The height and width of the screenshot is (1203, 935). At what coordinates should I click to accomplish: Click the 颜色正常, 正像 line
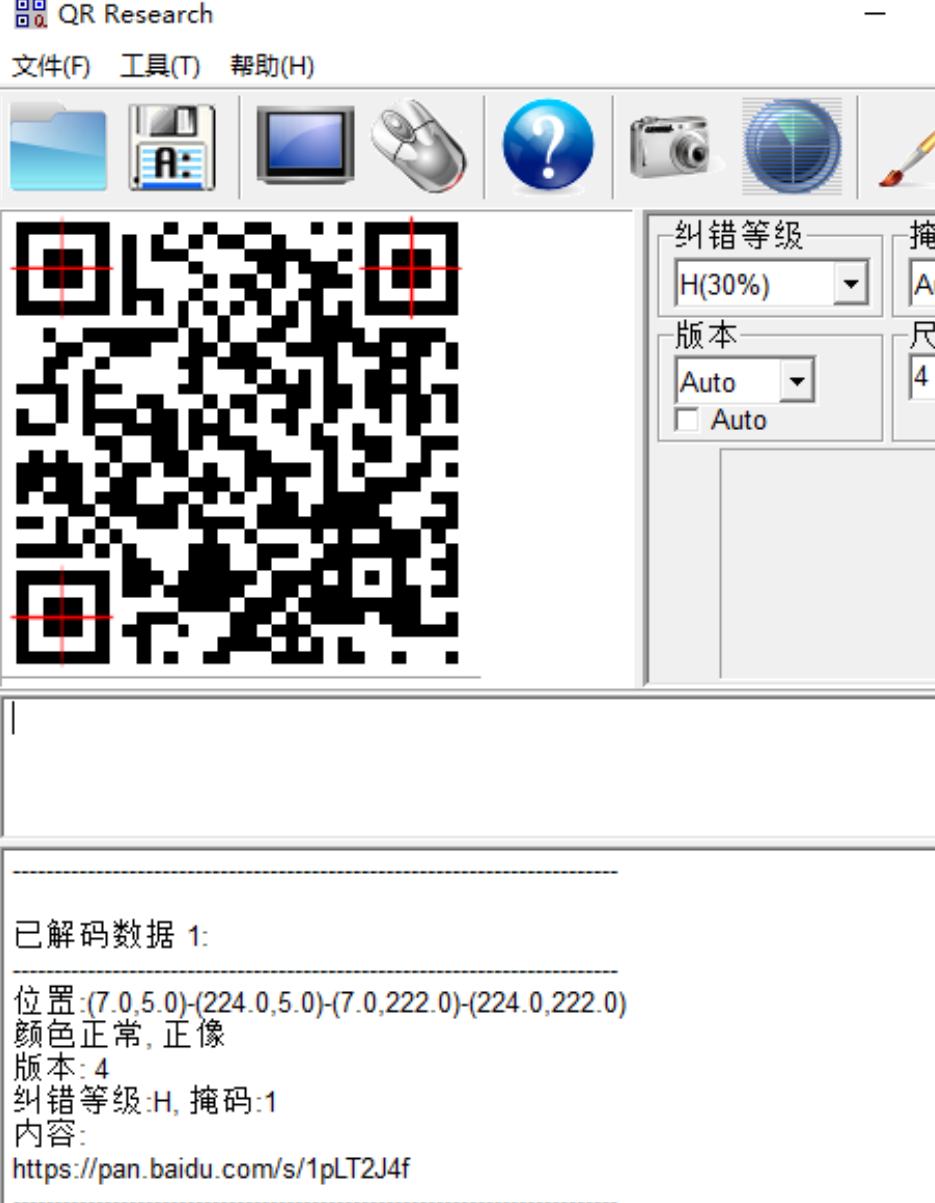coord(119,1035)
